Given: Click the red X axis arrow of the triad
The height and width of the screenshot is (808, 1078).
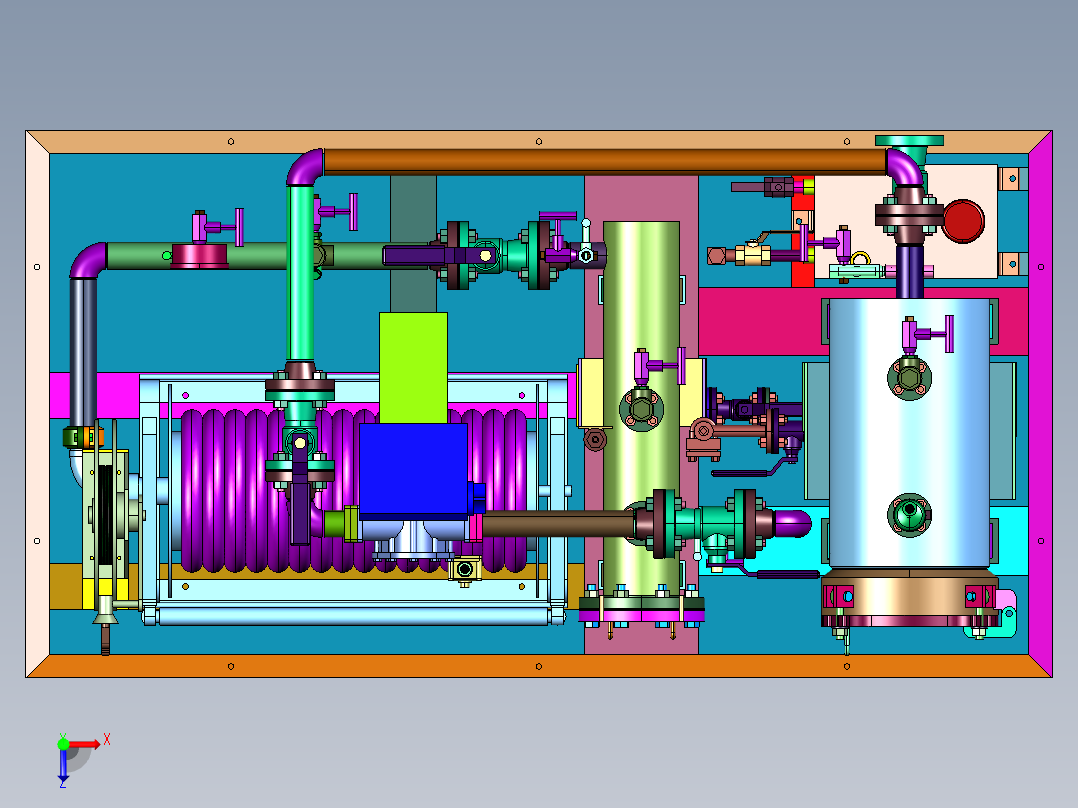Looking at the screenshot, I should click(x=84, y=744).
